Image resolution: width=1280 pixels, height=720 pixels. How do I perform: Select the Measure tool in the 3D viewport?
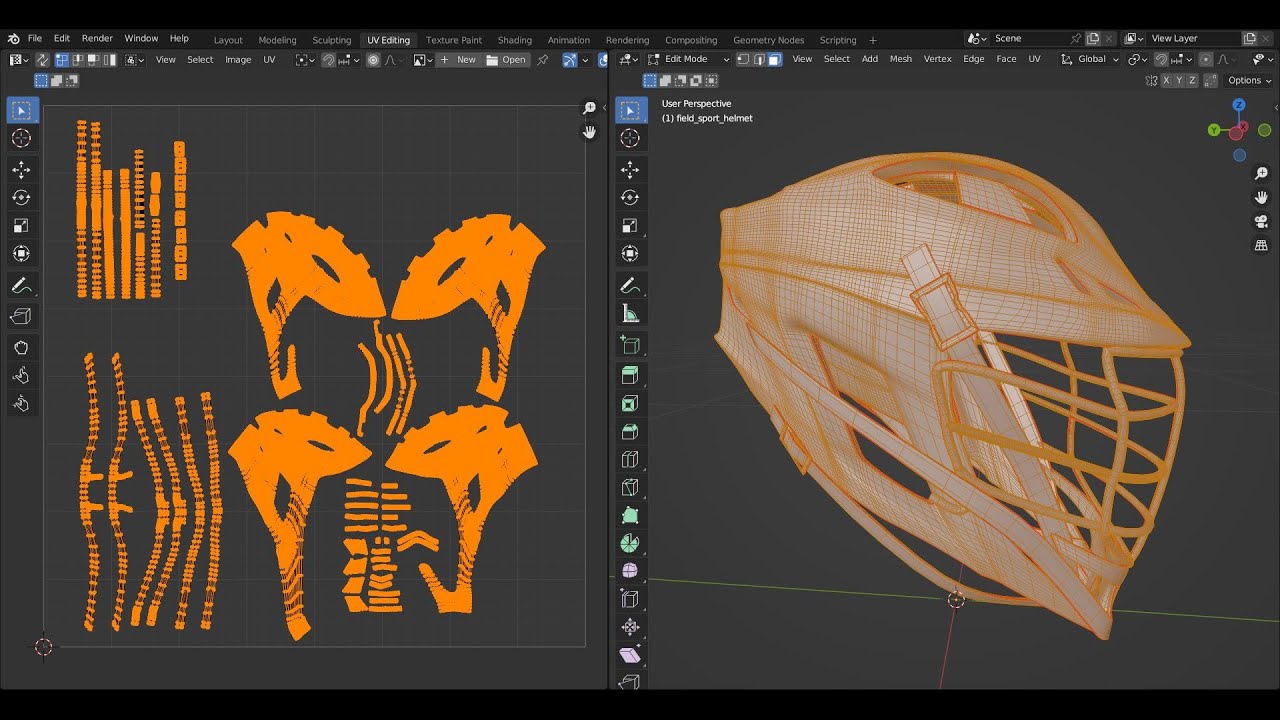pos(630,314)
